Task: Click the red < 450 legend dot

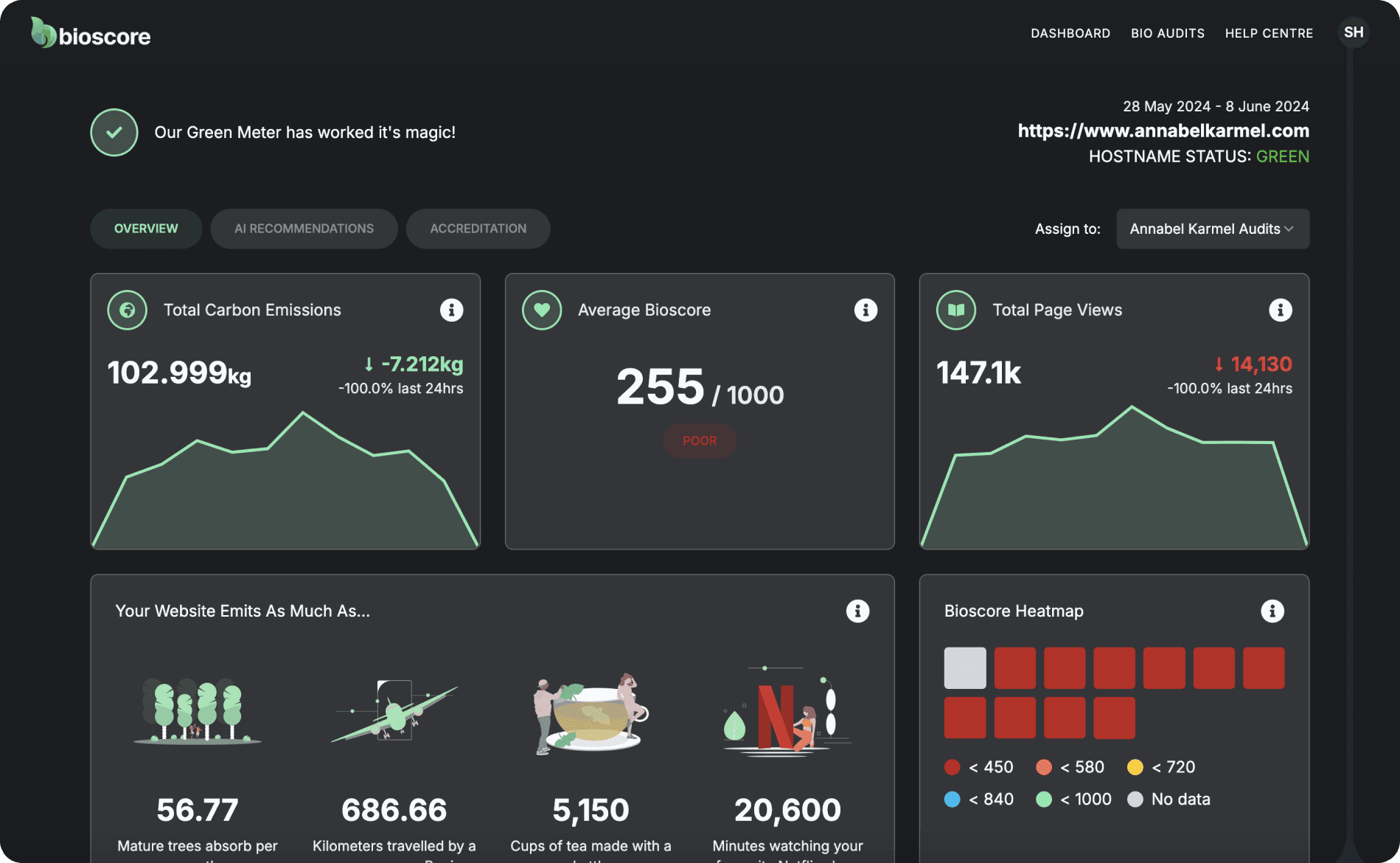Action: [953, 767]
